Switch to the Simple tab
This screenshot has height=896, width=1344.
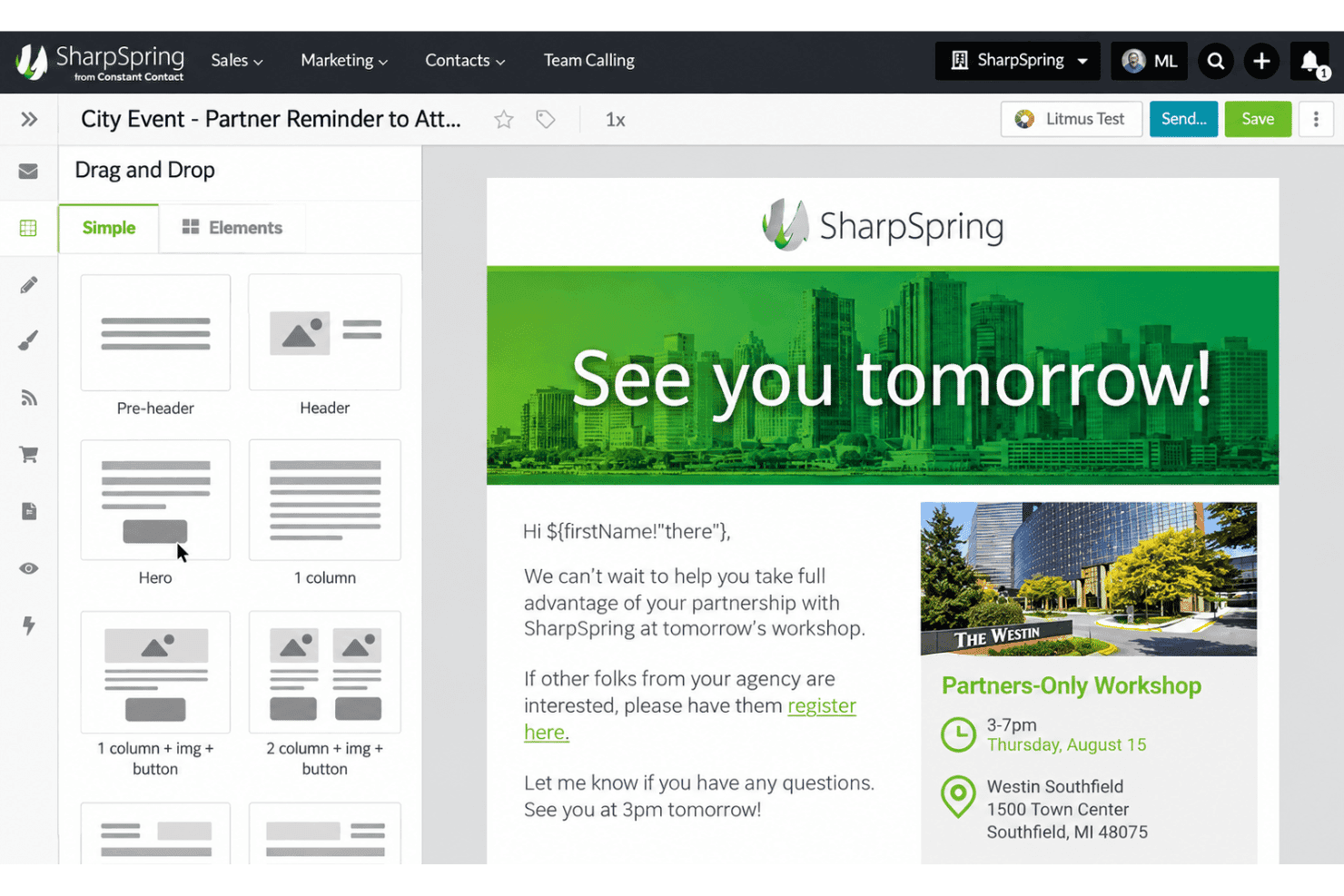[109, 228]
